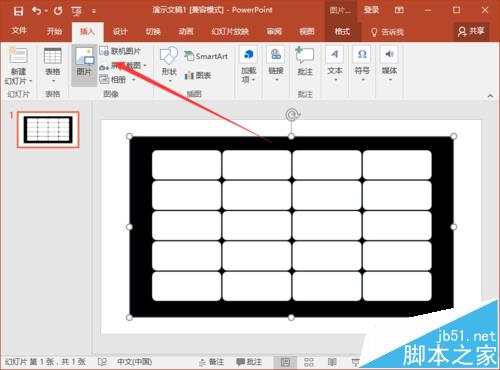Screen dimensions: 500x370
Task: Click the 告诉我 (Tell me) search box
Action: [388, 32]
